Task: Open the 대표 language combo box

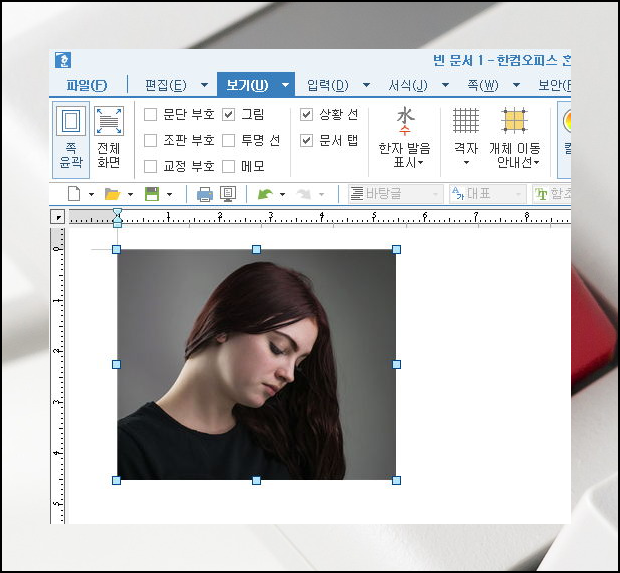Action: tap(488, 194)
